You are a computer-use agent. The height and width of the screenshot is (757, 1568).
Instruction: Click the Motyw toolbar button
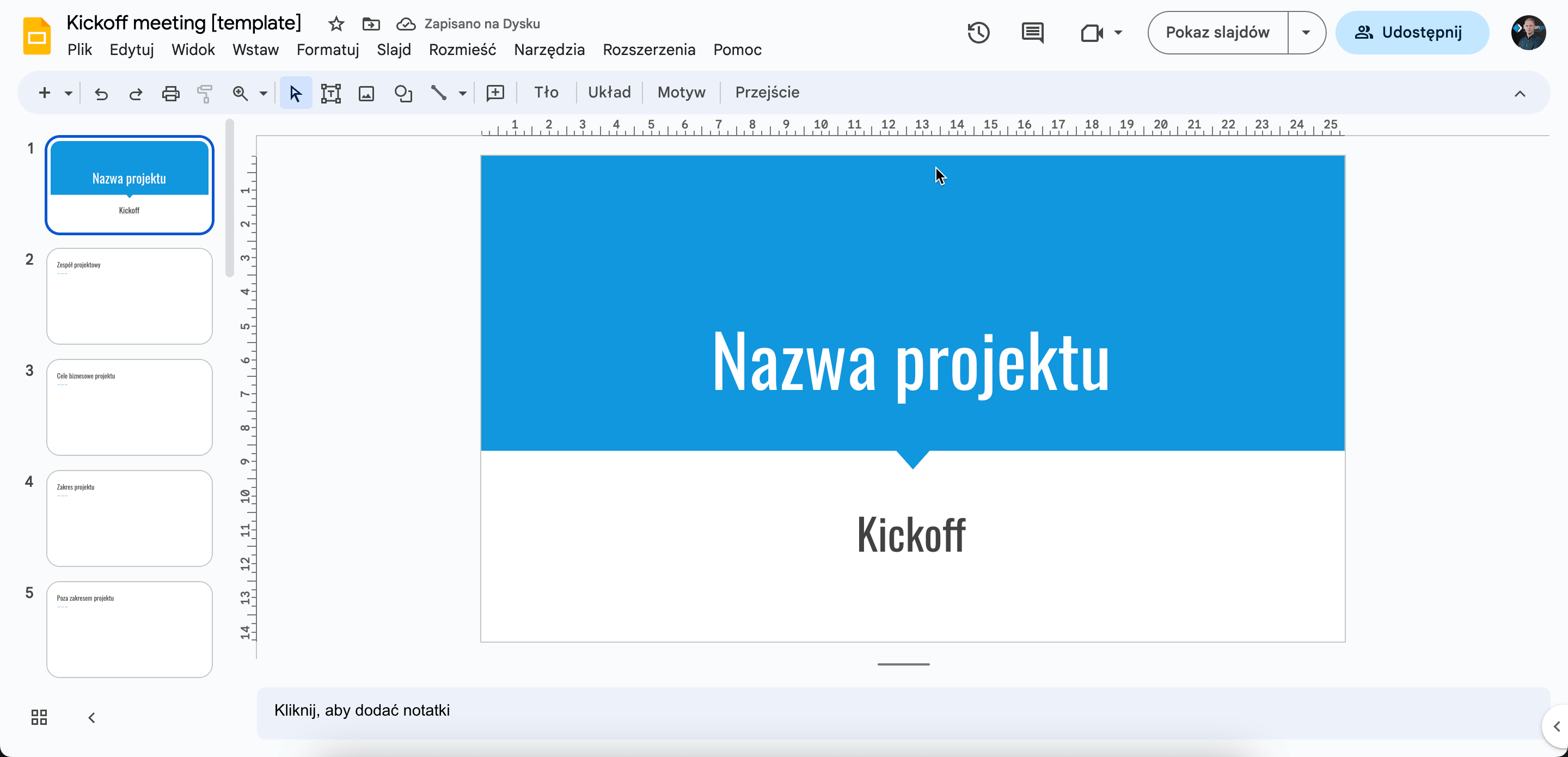pos(681,93)
